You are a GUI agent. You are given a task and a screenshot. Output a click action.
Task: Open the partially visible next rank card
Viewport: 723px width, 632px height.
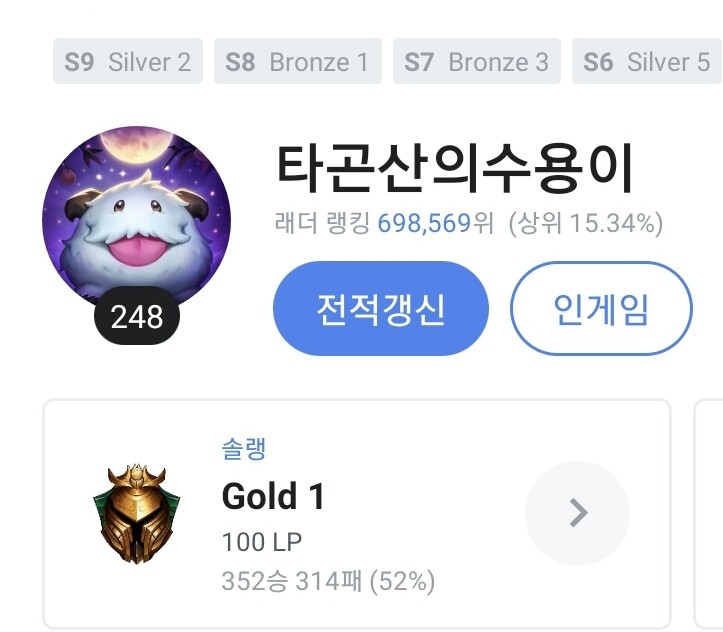(x=708, y=514)
